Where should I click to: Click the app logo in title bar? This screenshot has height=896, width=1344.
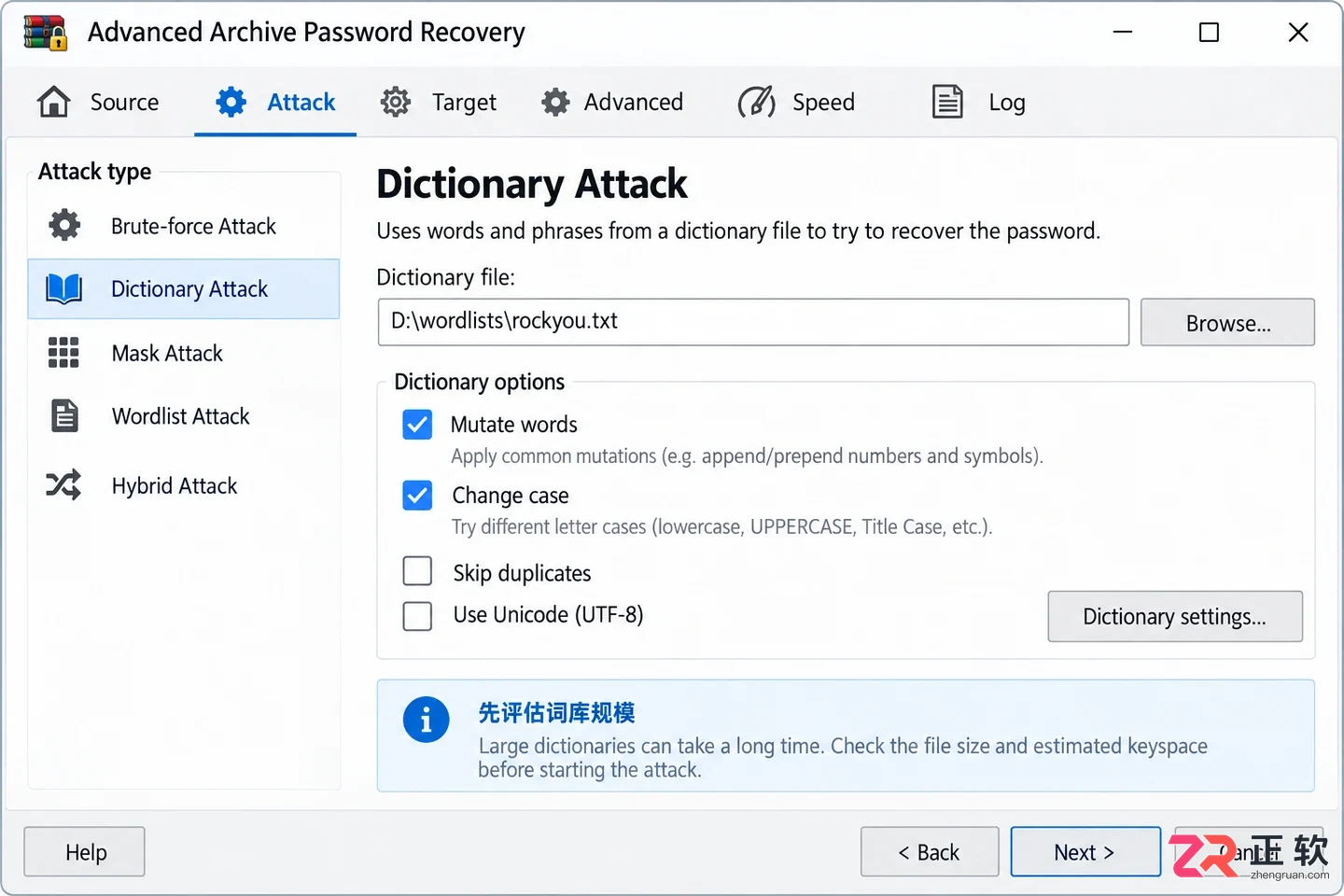tap(46, 32)
